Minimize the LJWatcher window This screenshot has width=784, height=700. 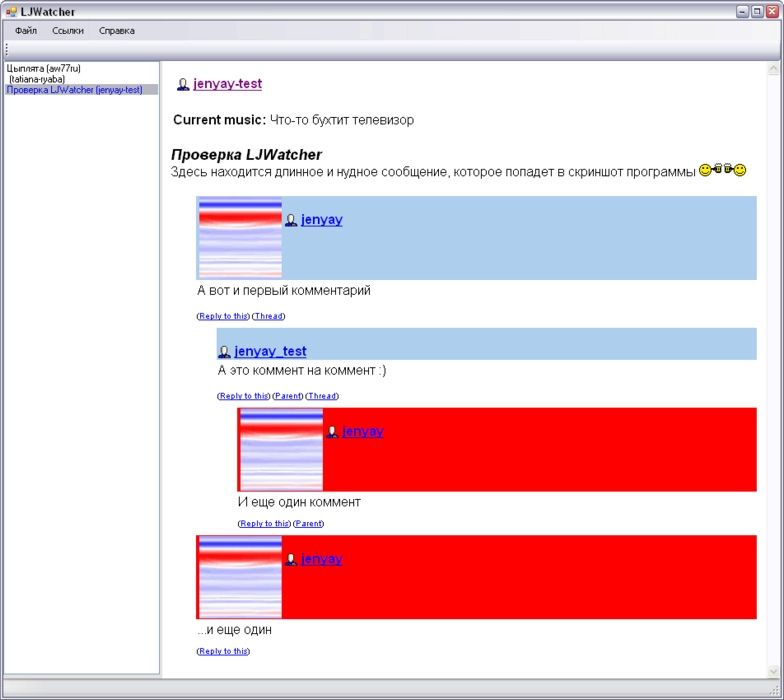point(742,12)
